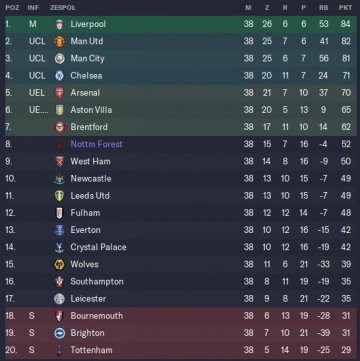Click the Brentford bee crest icon
This screenshot has width=360, height=361.
[x=59, y=127]
